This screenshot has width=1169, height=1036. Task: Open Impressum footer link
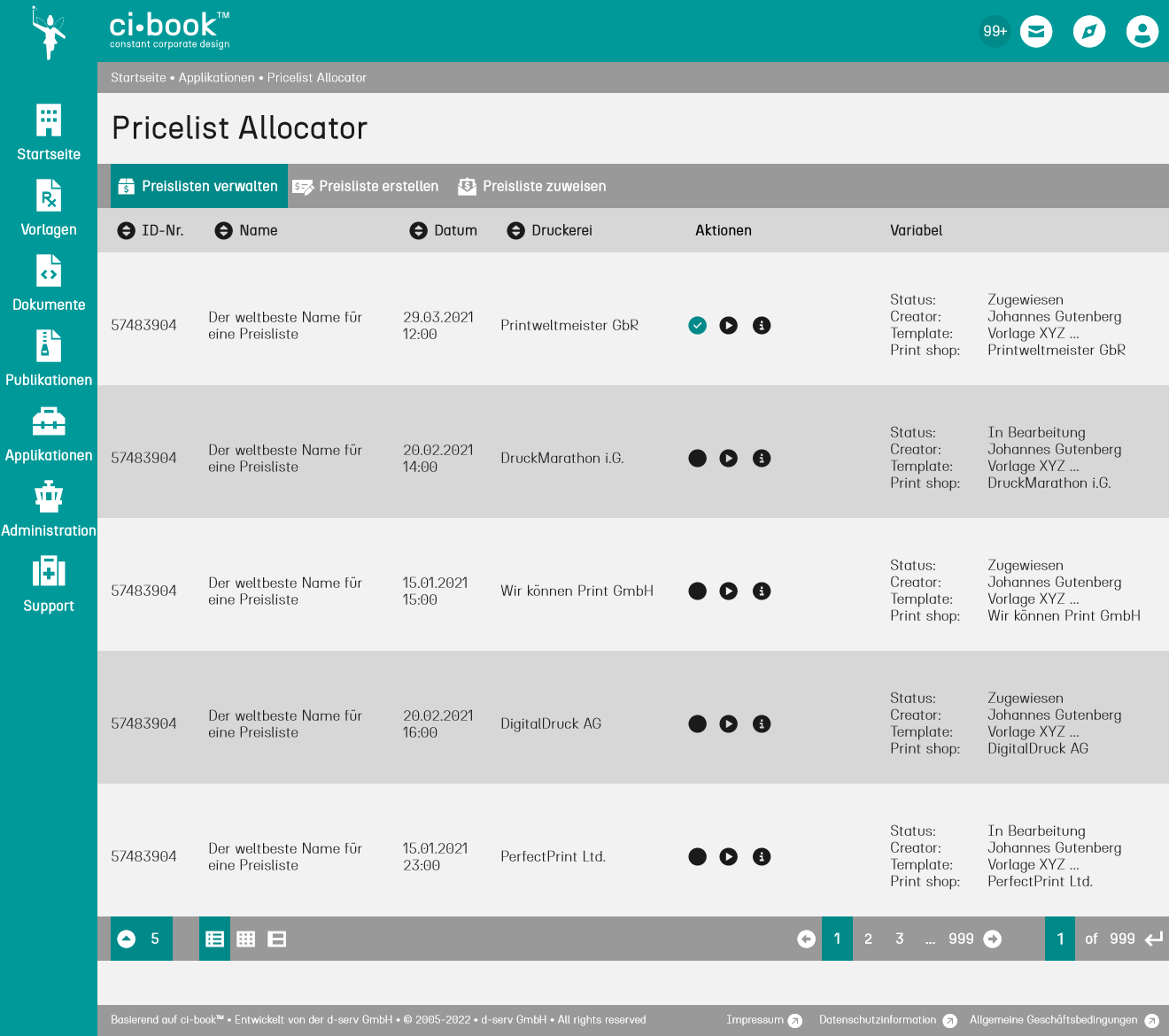[x=764, y=1020]
